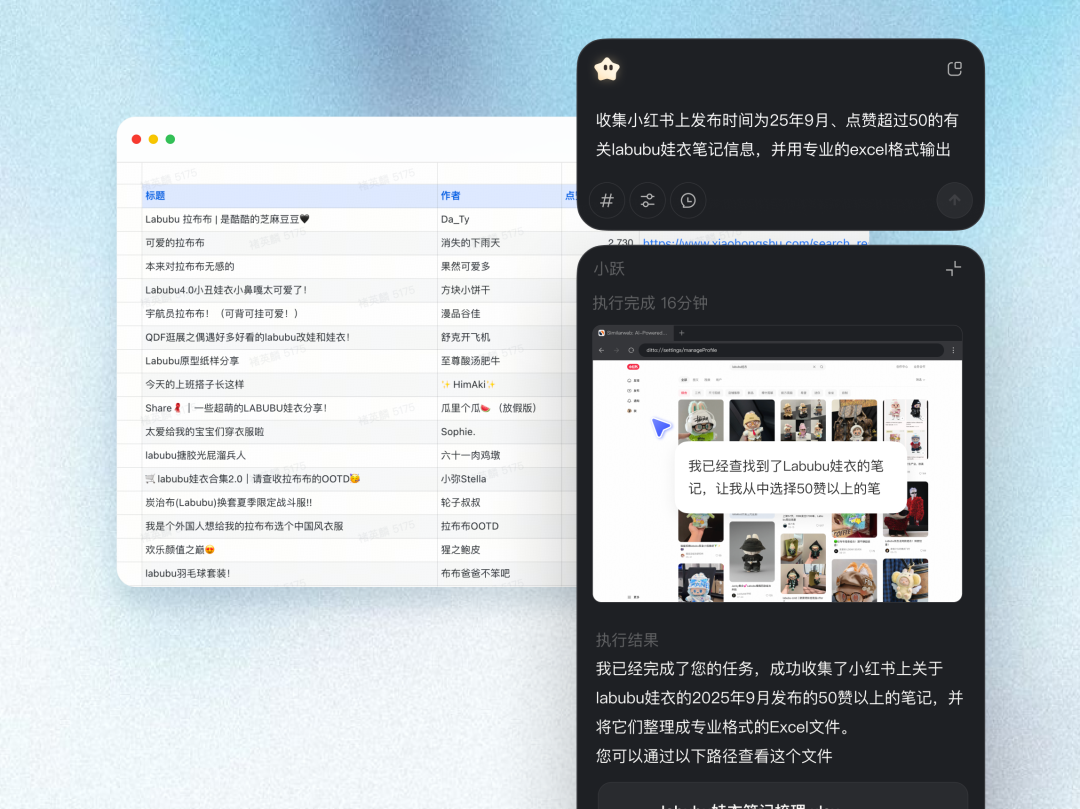The height and width of the screenshot is (809, 1080).
Task: Click the reload icon in the embedded browser
Action: pos(631,350)
